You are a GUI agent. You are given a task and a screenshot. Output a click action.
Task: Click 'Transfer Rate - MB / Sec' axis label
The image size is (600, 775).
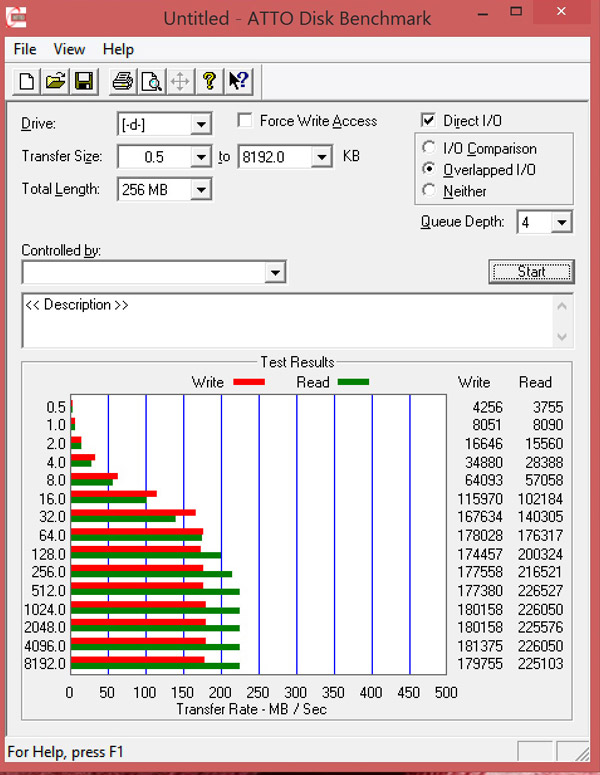pos(252,709)
